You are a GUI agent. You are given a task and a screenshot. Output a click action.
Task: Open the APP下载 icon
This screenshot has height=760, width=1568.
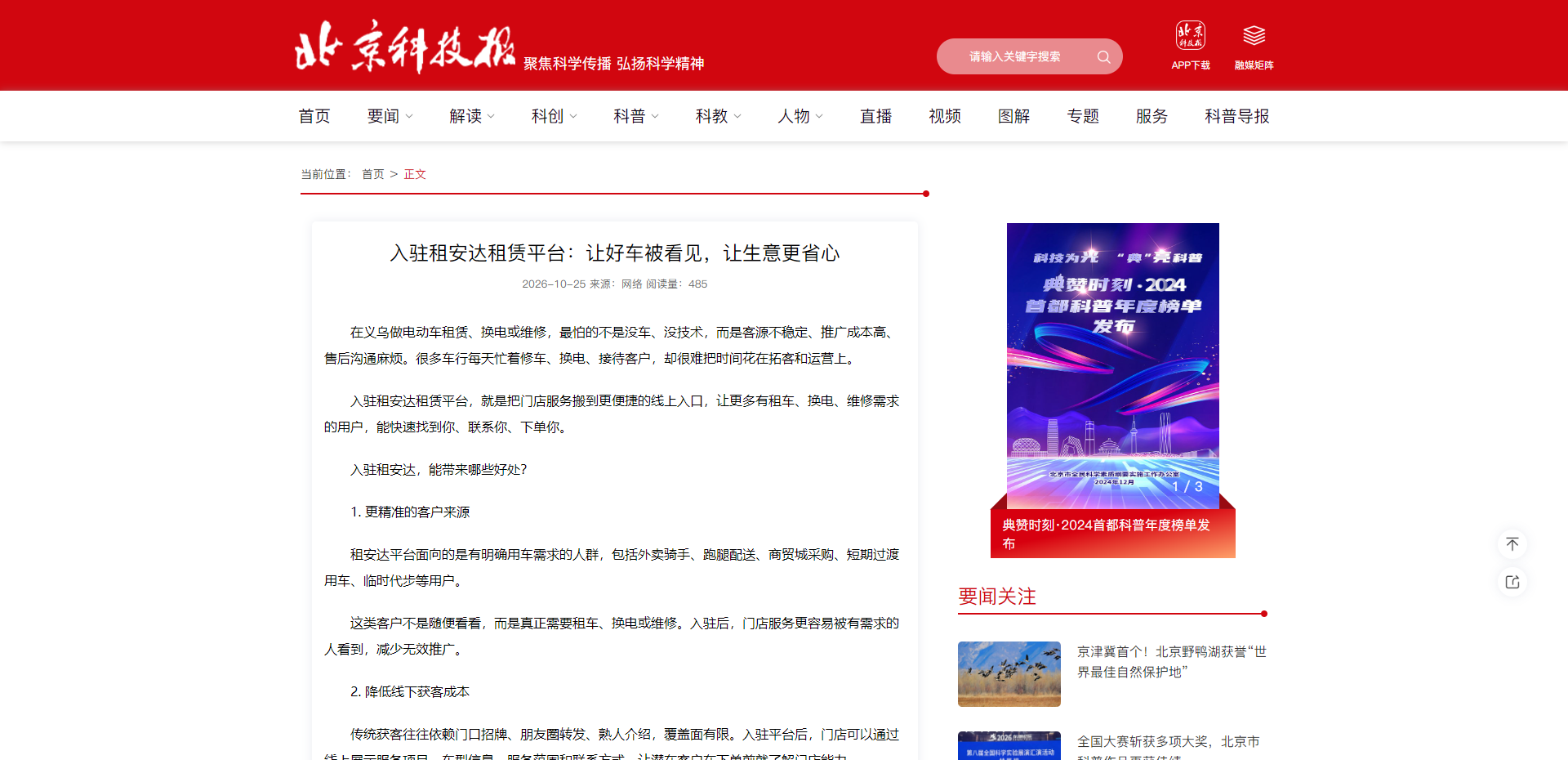coord(1190,36)
